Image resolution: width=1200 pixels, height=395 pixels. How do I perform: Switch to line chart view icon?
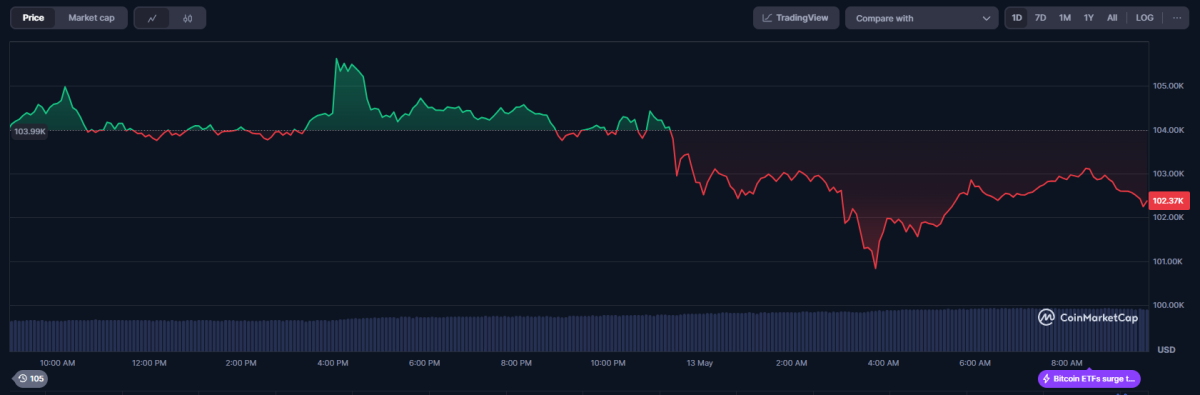152,18
